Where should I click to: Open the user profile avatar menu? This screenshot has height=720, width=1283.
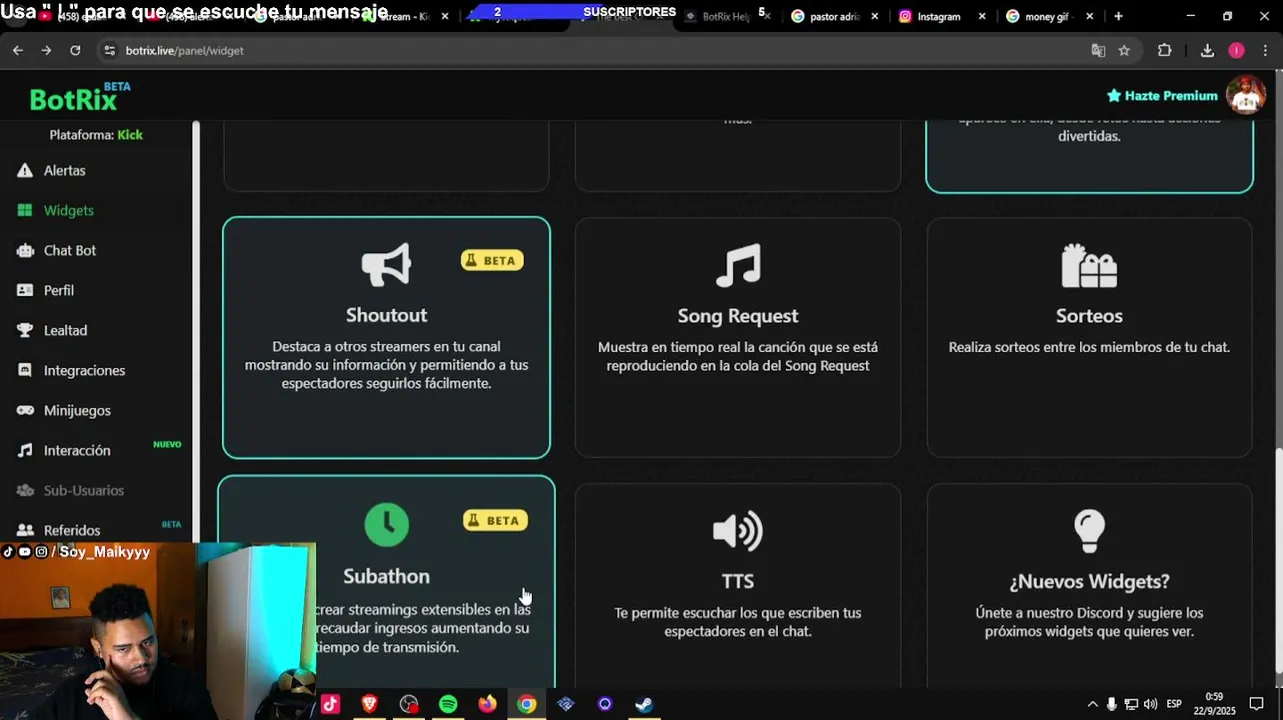click(x=1246, y=96)
